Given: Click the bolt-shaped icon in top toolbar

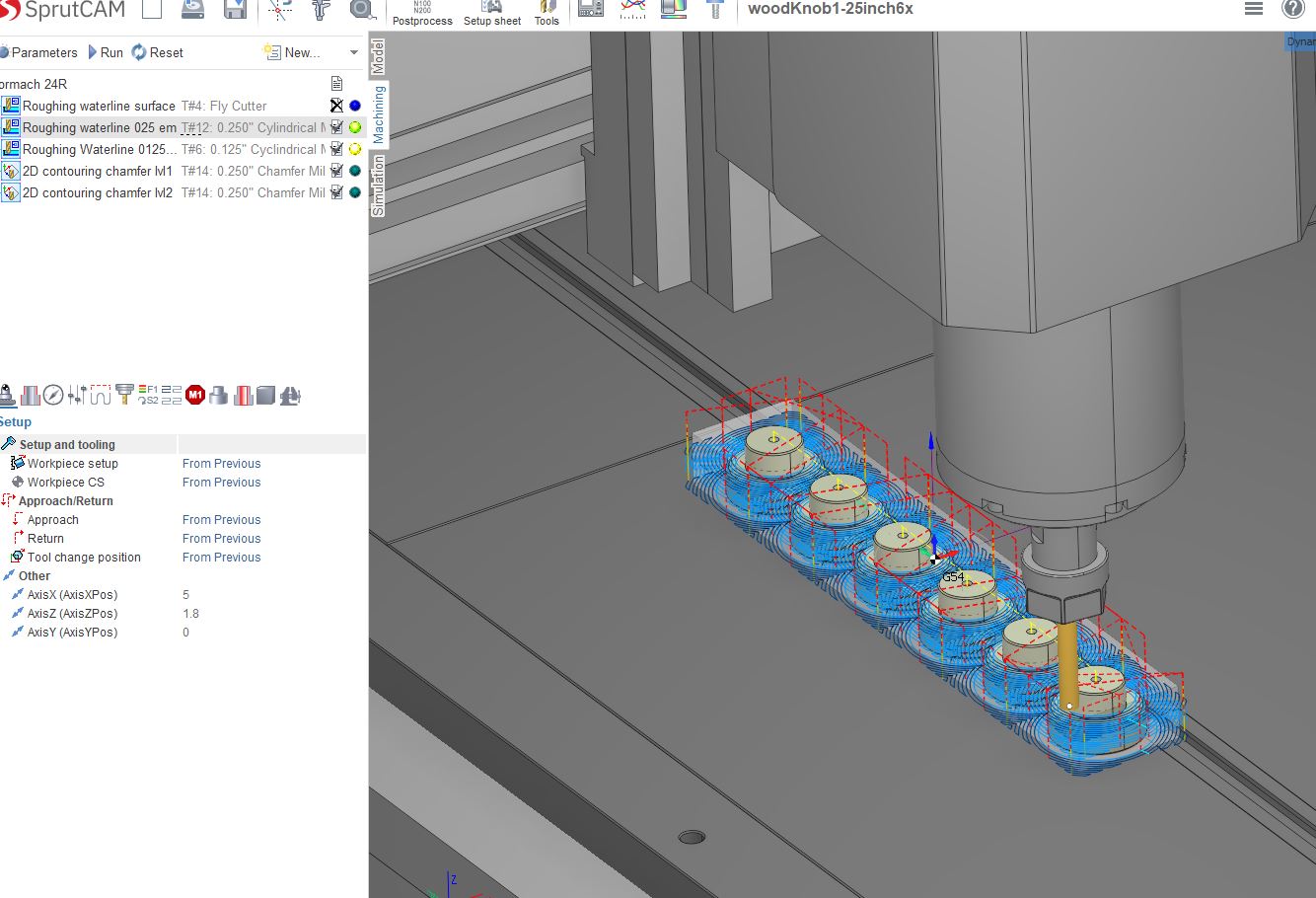Looking at the screenshot, I should (716, 9).
